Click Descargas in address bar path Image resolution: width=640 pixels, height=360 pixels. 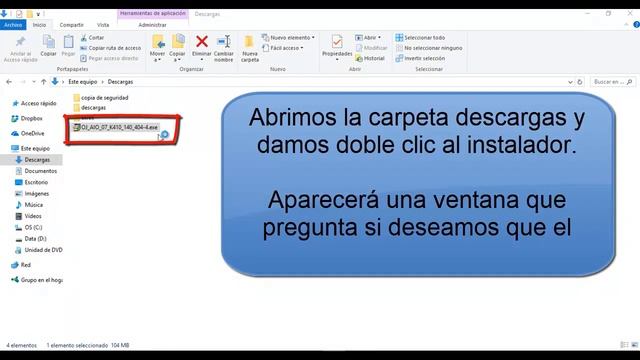120,82
